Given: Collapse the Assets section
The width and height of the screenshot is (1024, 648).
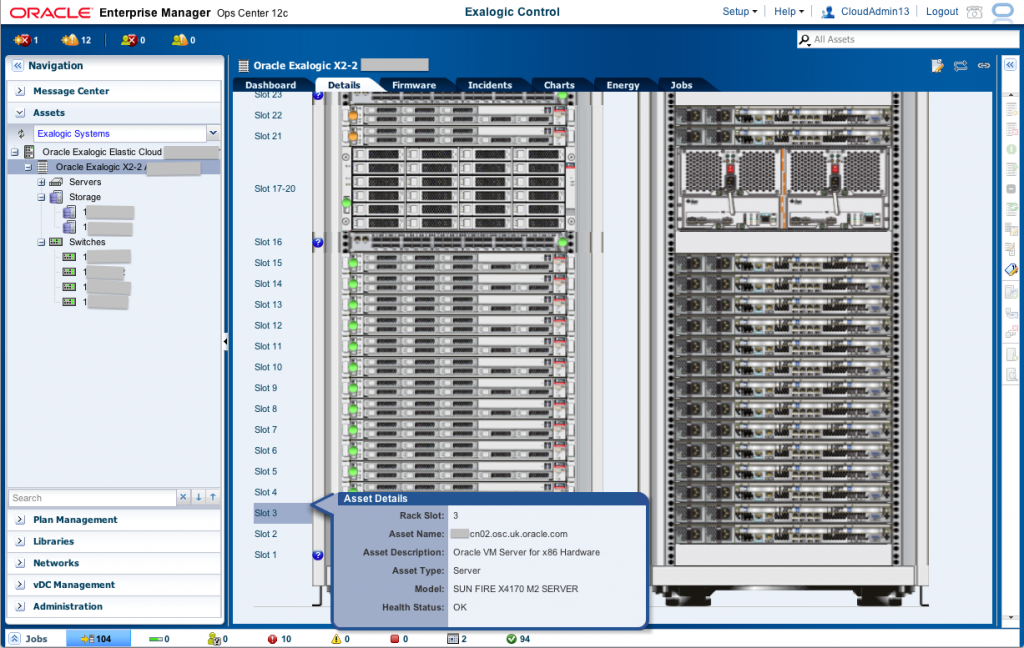Looking at the screenshot, I should 20,112.
